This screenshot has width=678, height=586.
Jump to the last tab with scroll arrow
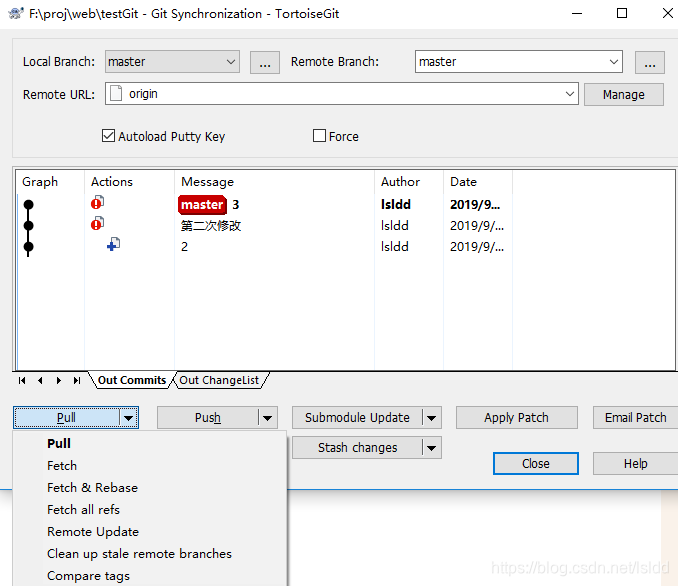coord(77,381)
